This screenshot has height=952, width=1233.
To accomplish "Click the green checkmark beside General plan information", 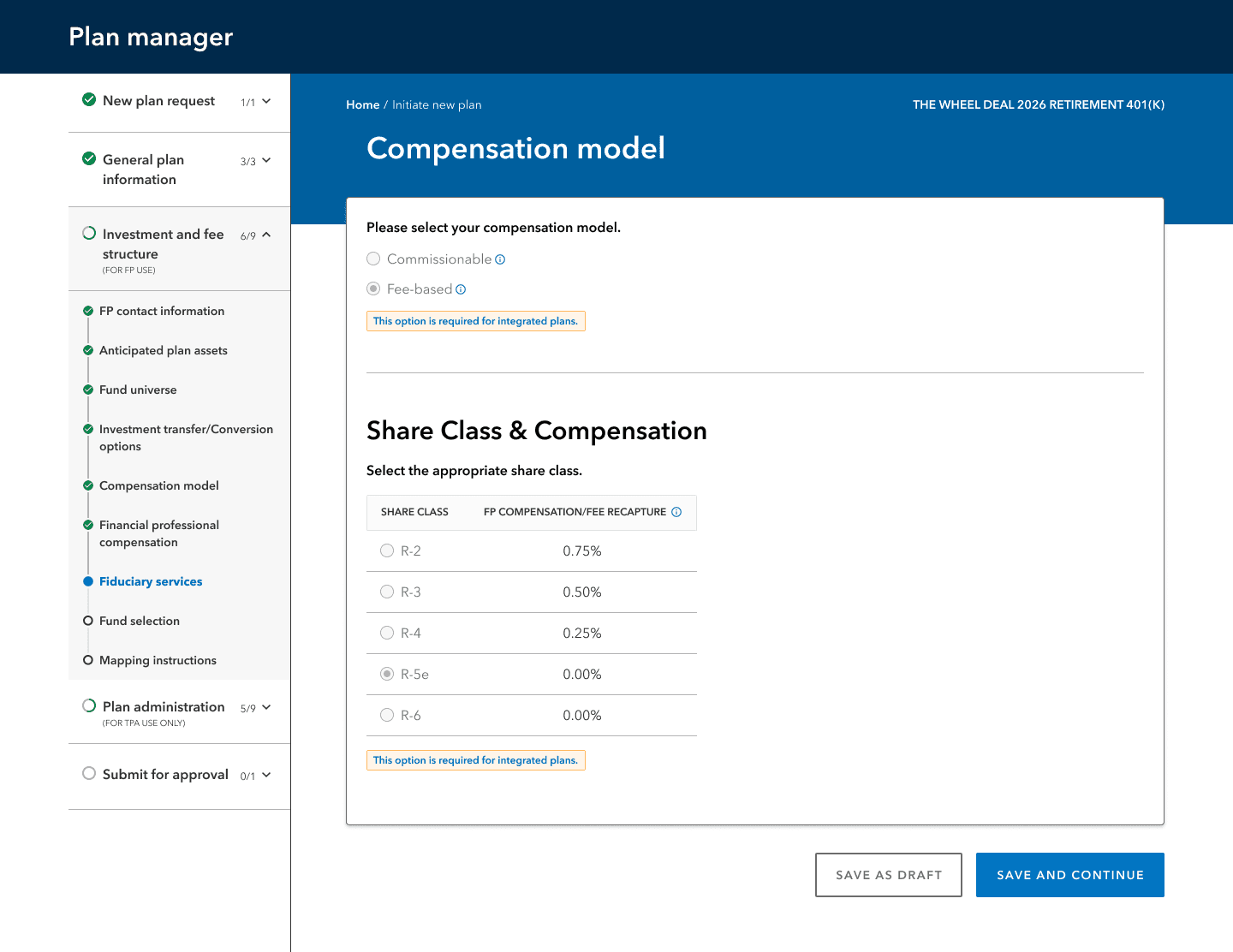I will (89, 158).
